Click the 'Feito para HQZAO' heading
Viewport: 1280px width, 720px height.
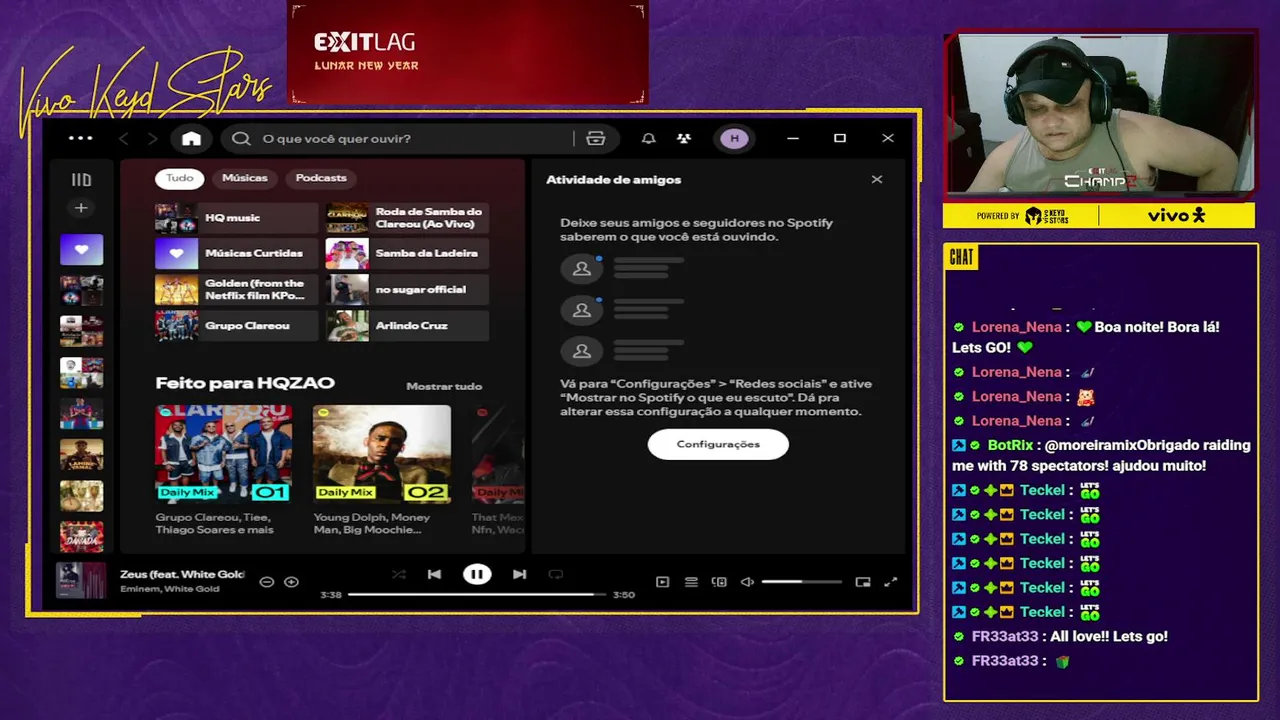pyautogui.click(x=245, y=383)
